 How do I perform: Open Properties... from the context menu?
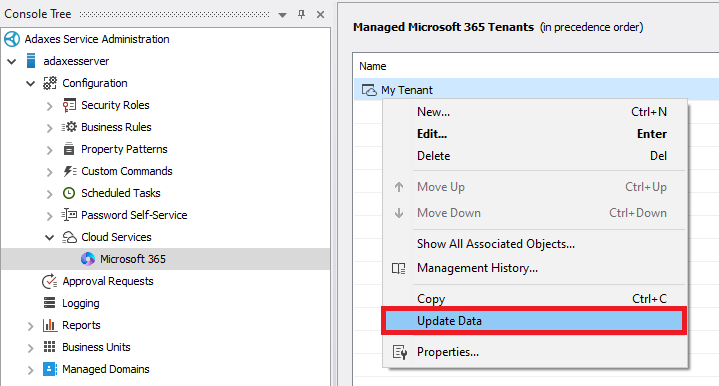tap(535, 352)
